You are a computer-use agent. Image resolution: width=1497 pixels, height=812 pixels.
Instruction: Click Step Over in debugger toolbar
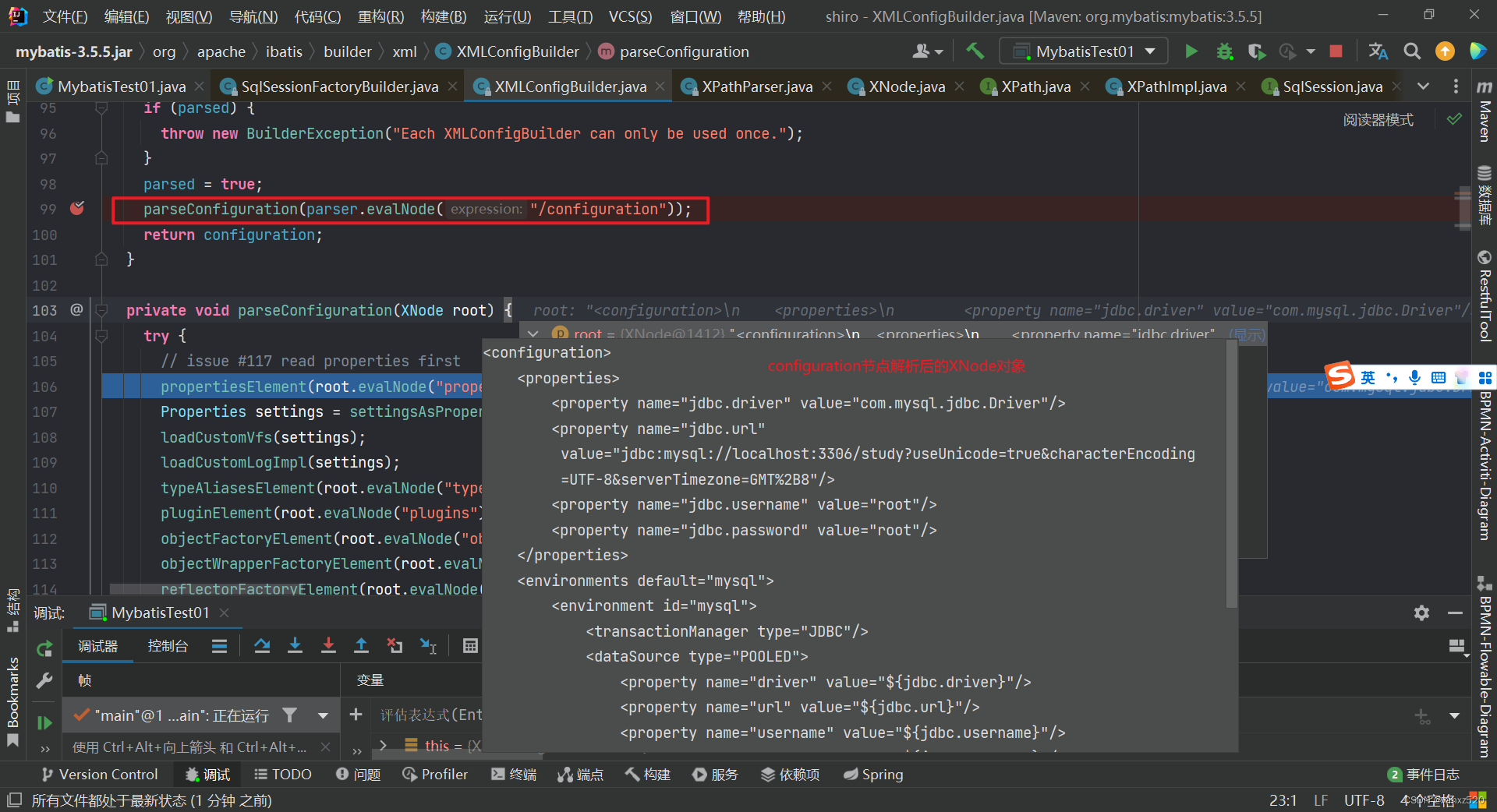point(262,645)
